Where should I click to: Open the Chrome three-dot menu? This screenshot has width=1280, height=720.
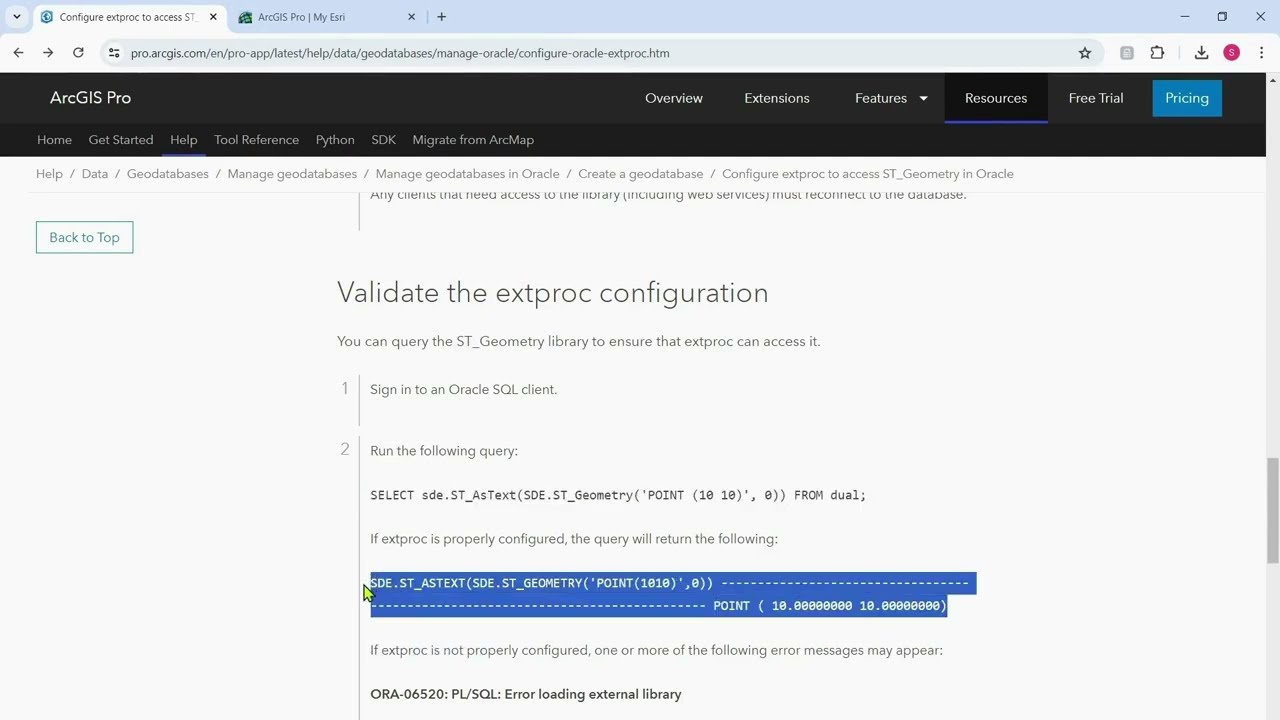tap(1262, 53)
